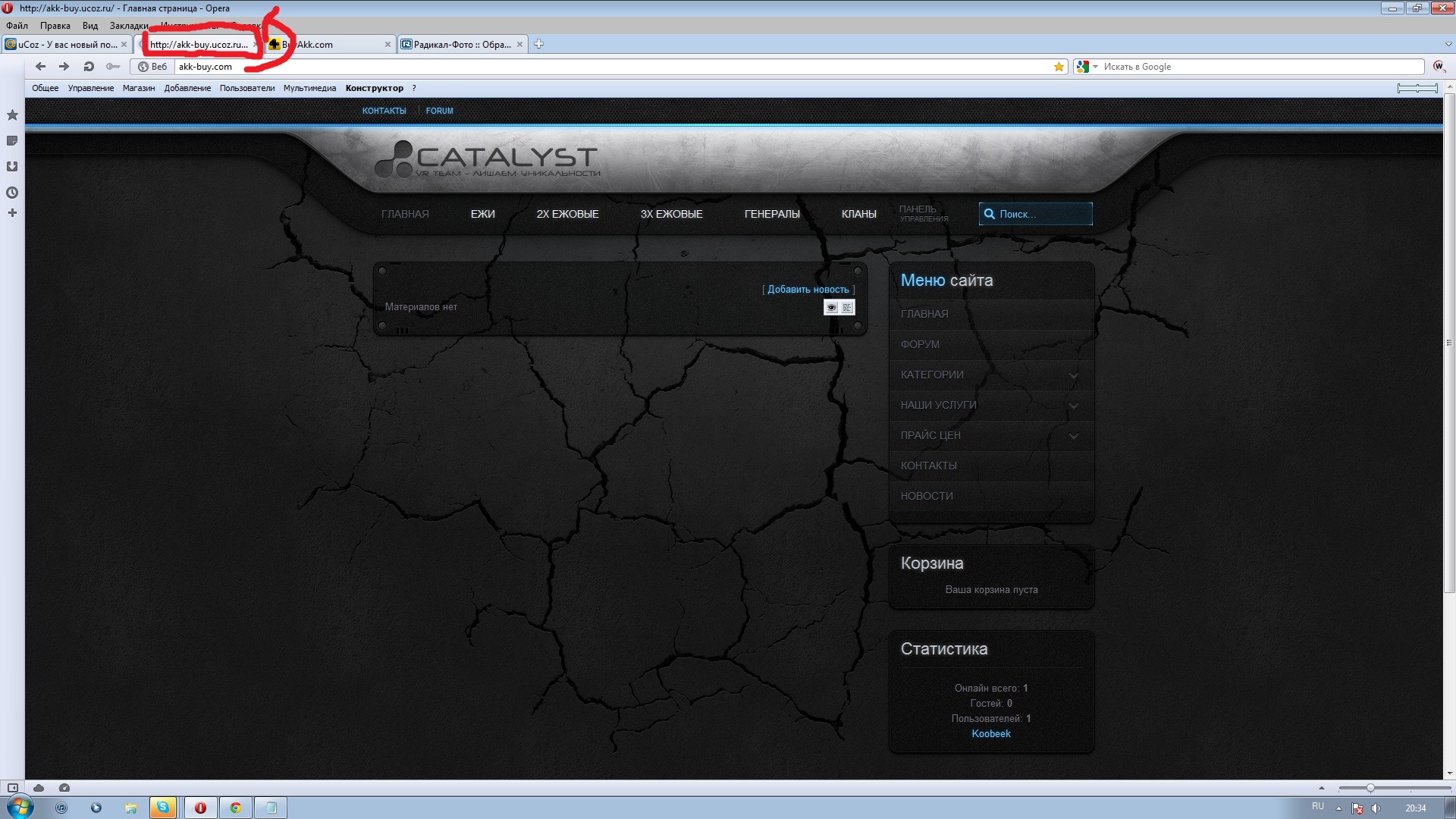
Task: Click the browser Back arrow button
Action: pyautogui.click(x=41, y=67)
